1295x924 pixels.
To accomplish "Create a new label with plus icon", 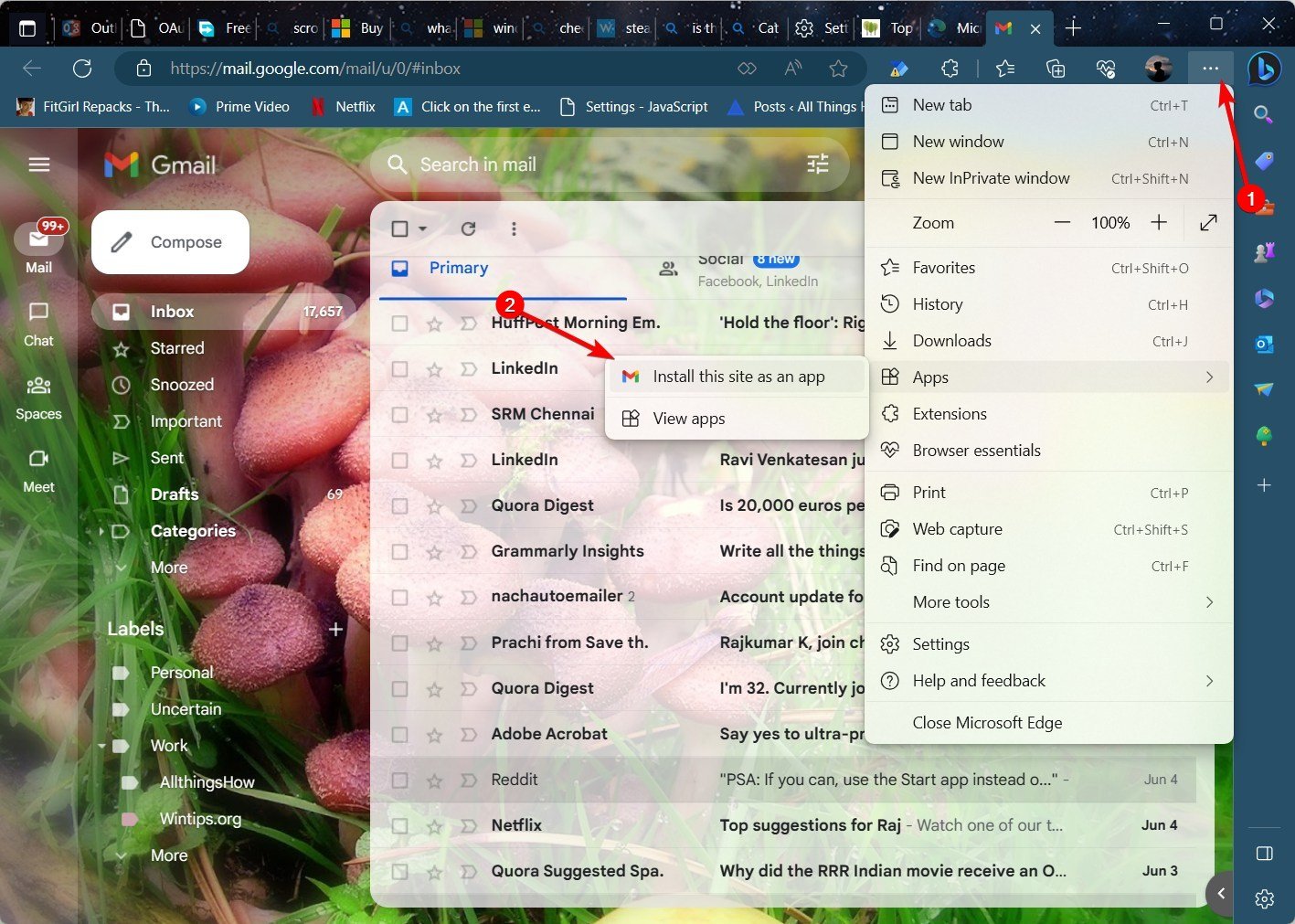I will point(335,629).
